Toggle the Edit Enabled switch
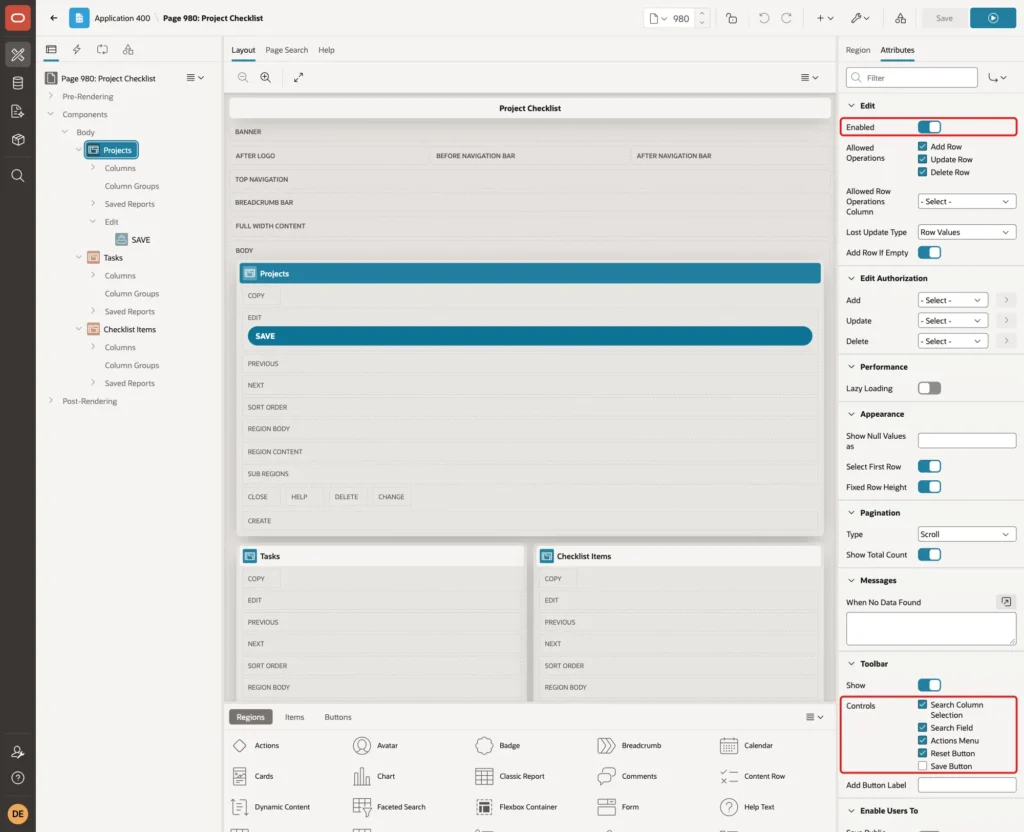The height and width of the screenshot is (832, 1024). [x=929, y=127]
